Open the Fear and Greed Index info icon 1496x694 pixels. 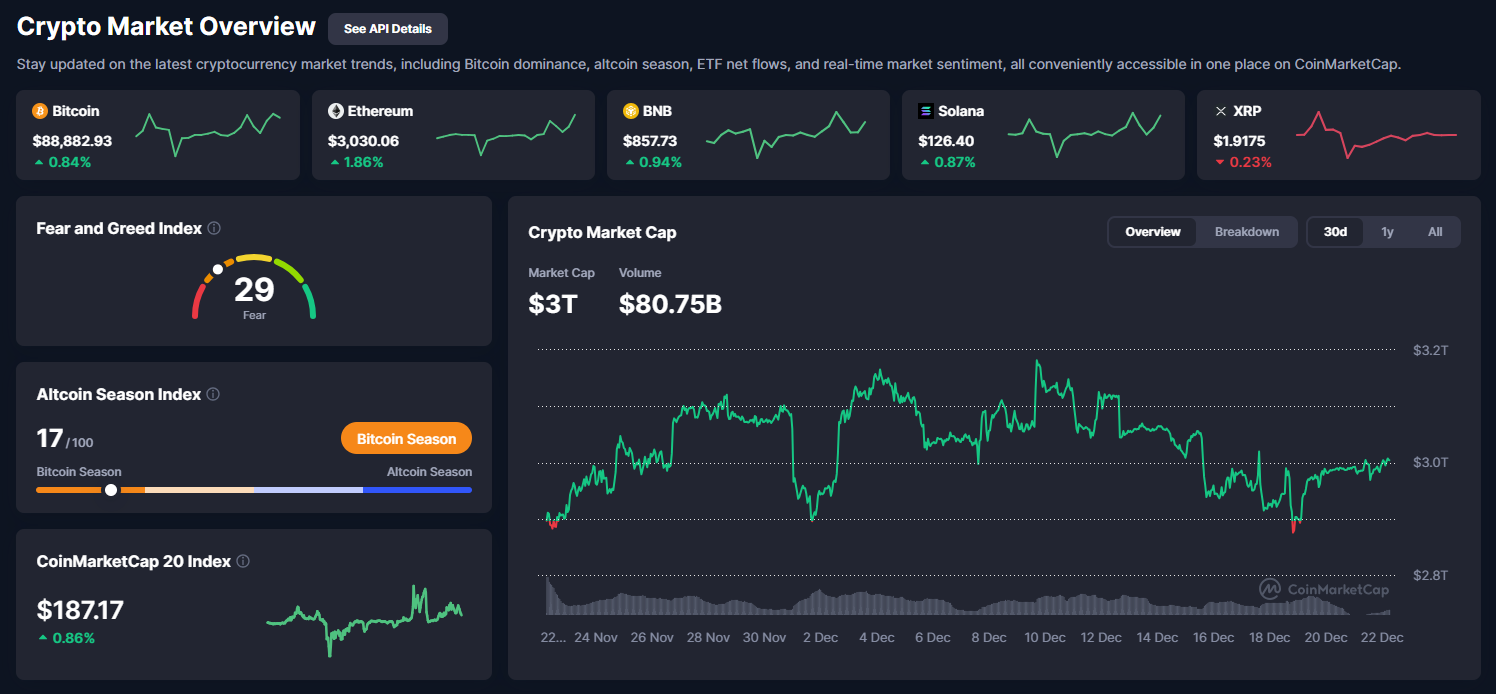tap(214, 228)
